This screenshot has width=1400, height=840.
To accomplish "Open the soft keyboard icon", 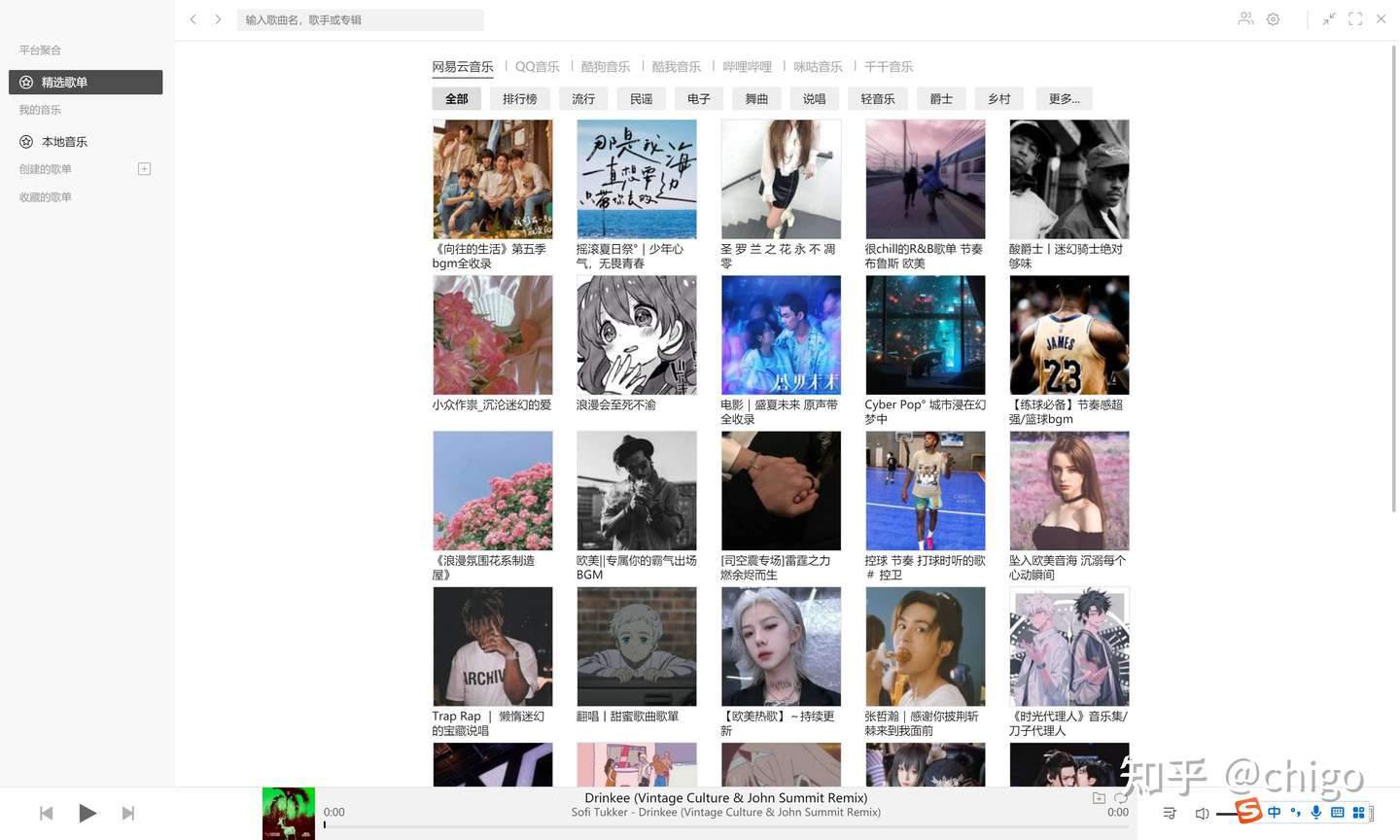I will 1337,812.
